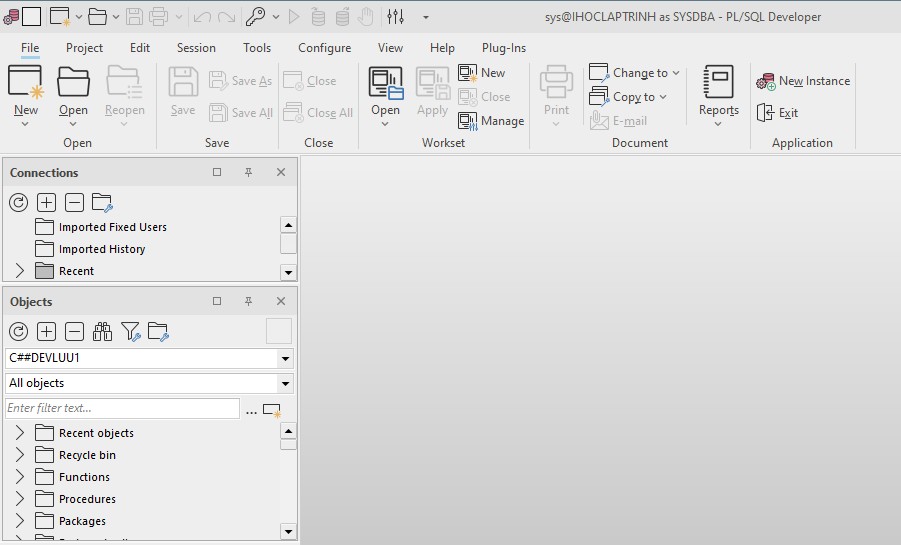901x545 pixels.
Task: Expand the Recycle bin folder
Action: pos(20,454)
